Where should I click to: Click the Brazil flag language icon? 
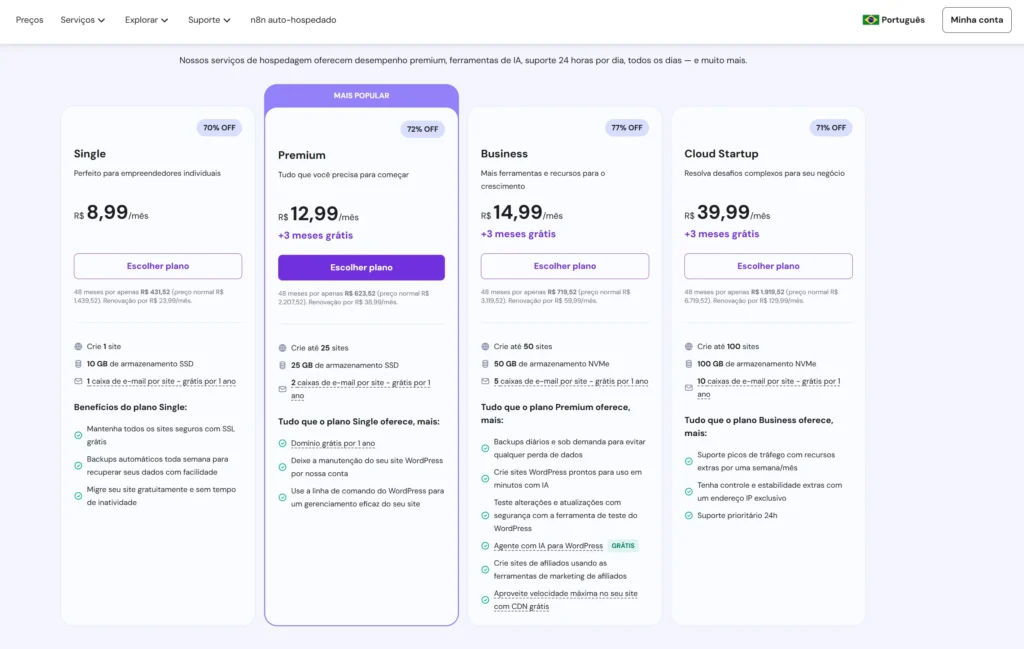[870, 20]
